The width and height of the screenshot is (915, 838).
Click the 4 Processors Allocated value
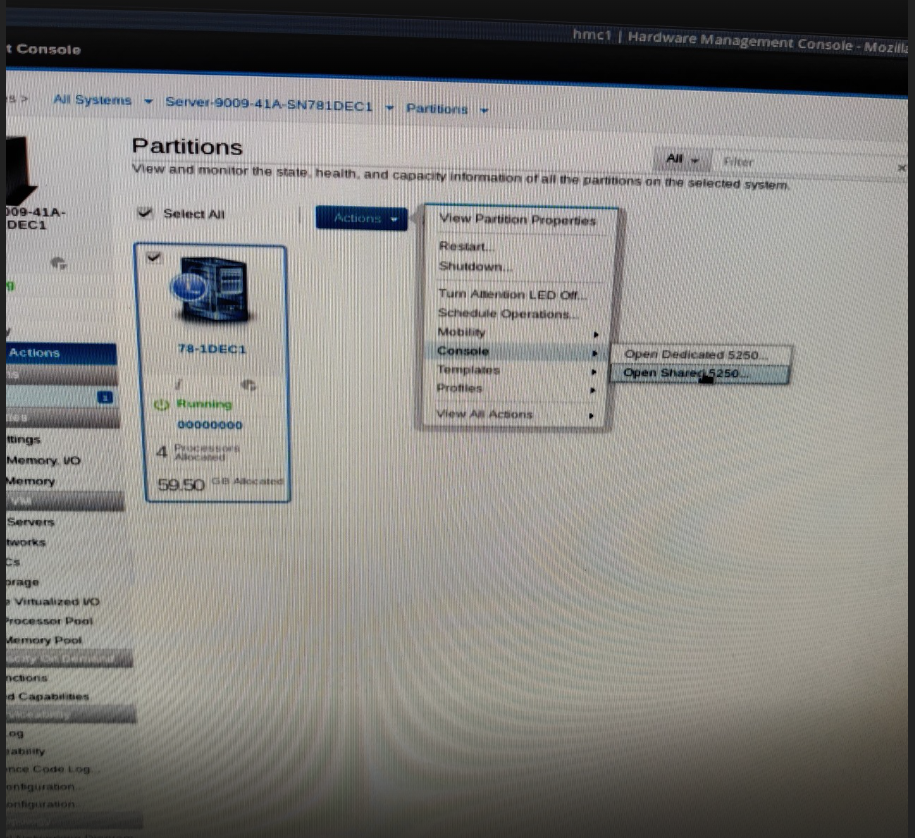pos(198,452)
